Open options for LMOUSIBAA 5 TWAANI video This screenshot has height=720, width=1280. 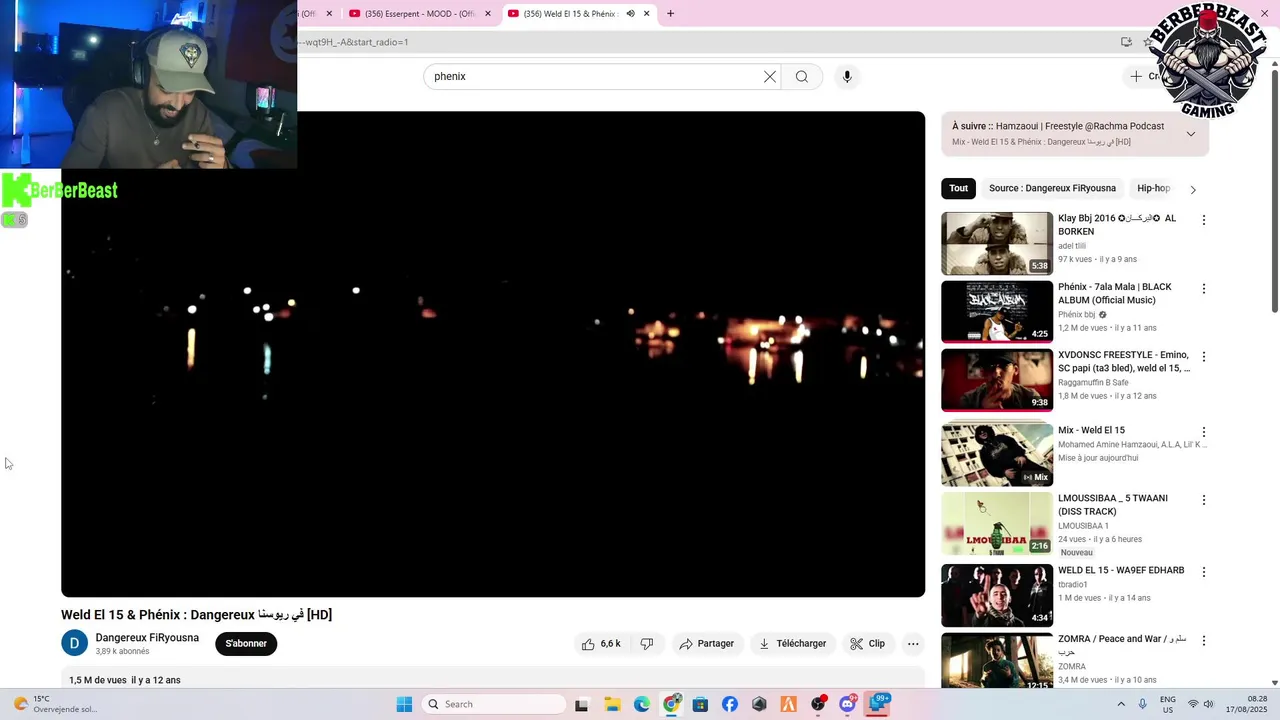[1204, 500]
